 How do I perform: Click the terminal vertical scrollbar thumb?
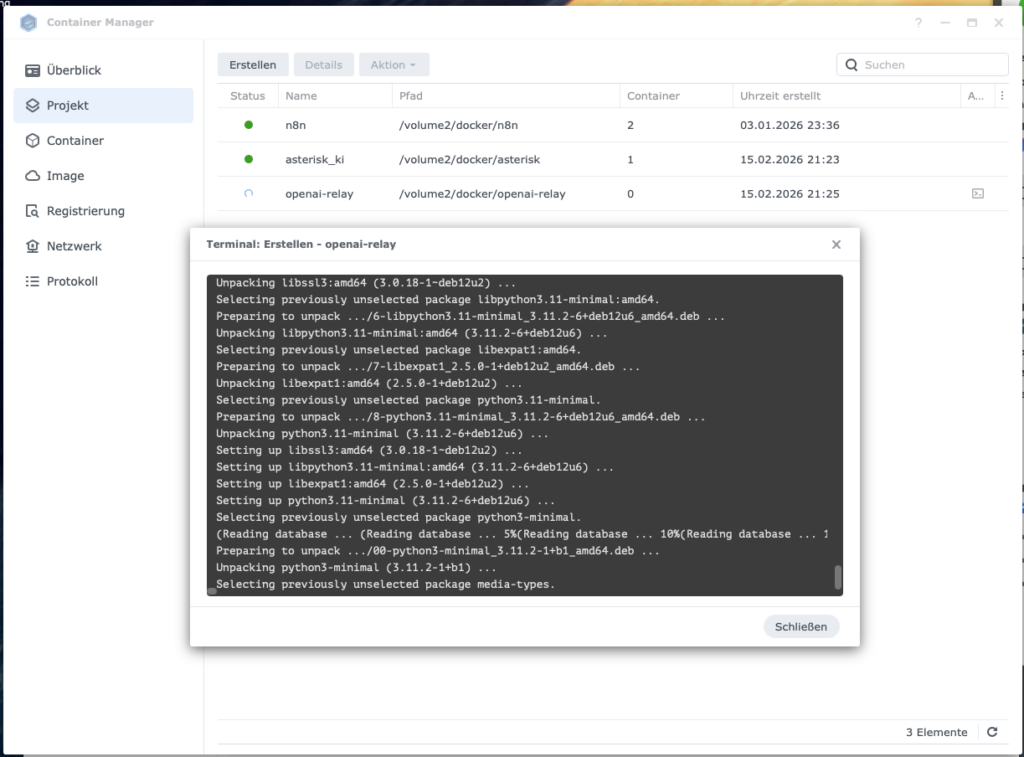click(x=837, y=578)
